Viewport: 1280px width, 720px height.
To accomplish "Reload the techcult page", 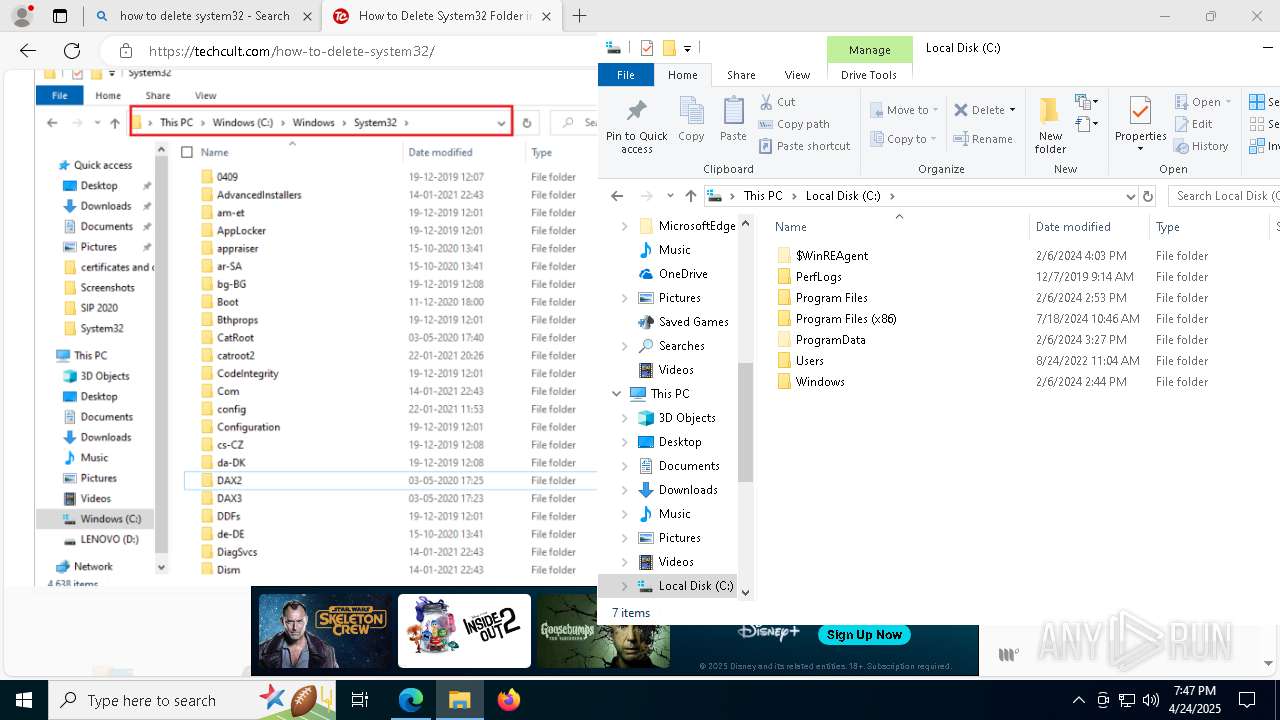I will point(72,51).
